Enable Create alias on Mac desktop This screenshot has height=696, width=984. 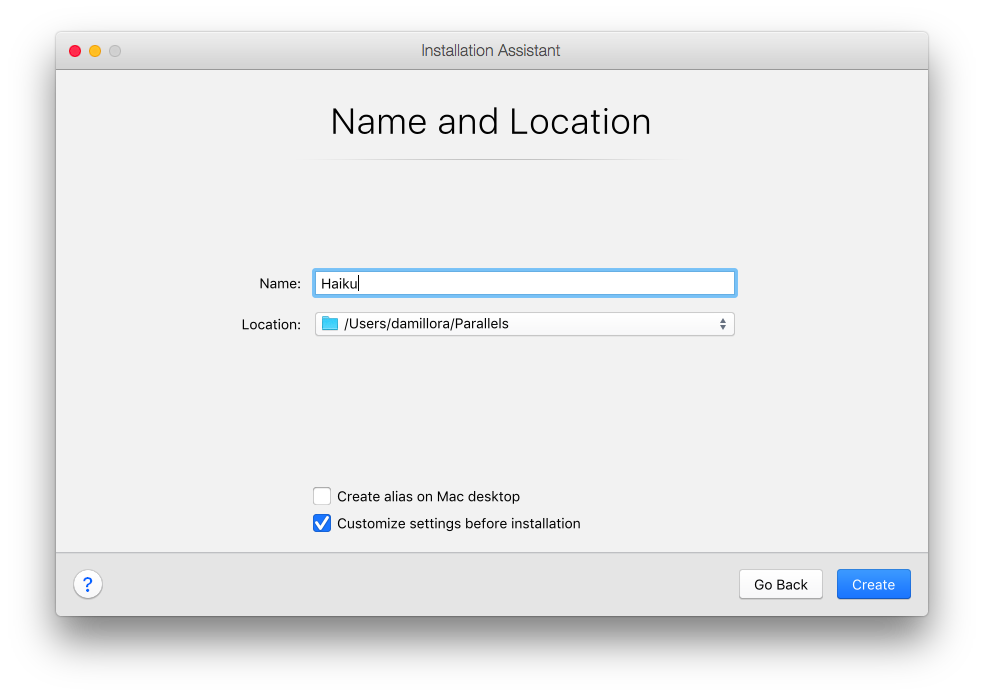(x=322, y=496)
